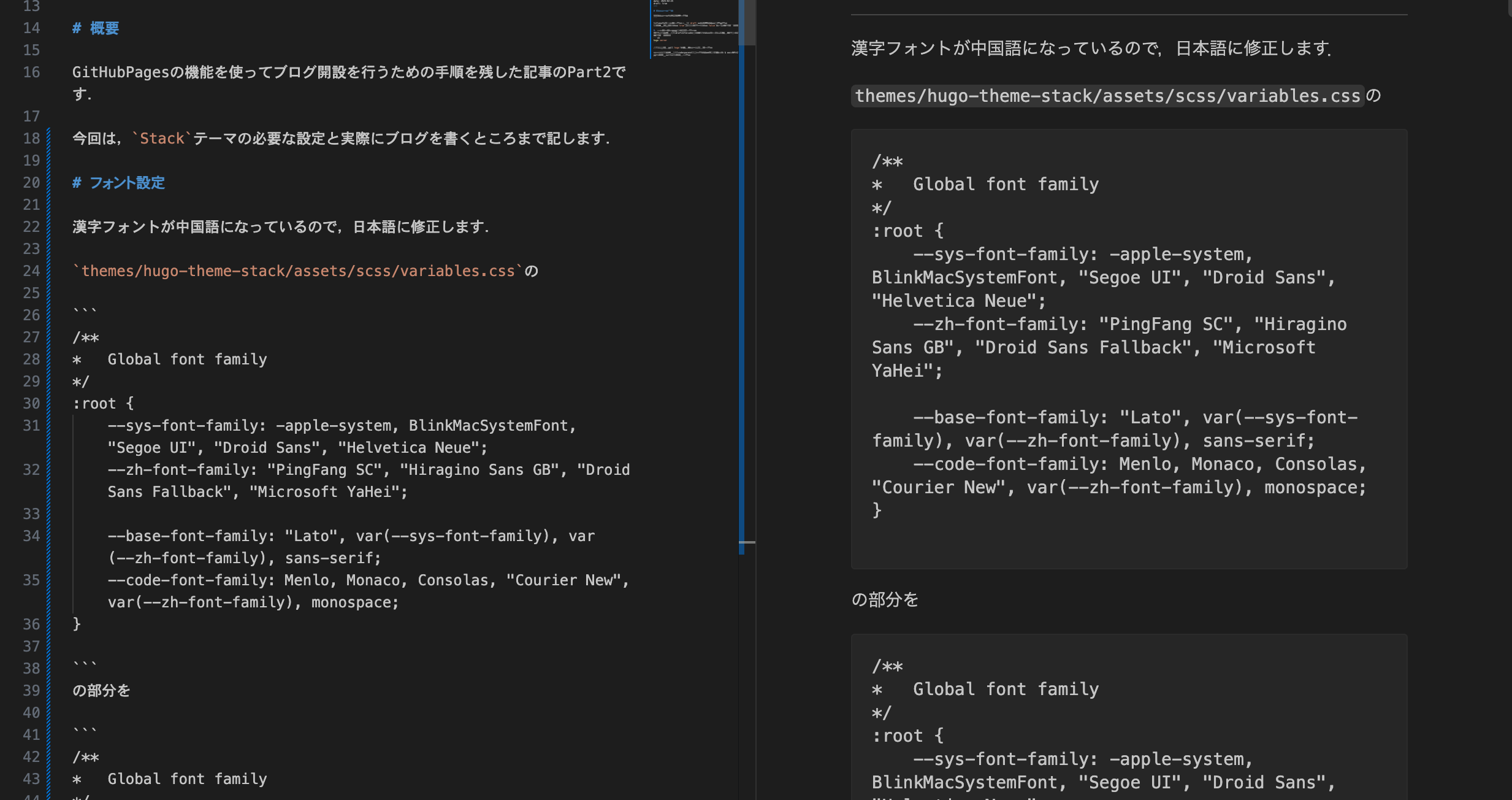Select the inline code Stack on line 18
The height and width of the screenshot is (800, 1512).
[161, 138]
